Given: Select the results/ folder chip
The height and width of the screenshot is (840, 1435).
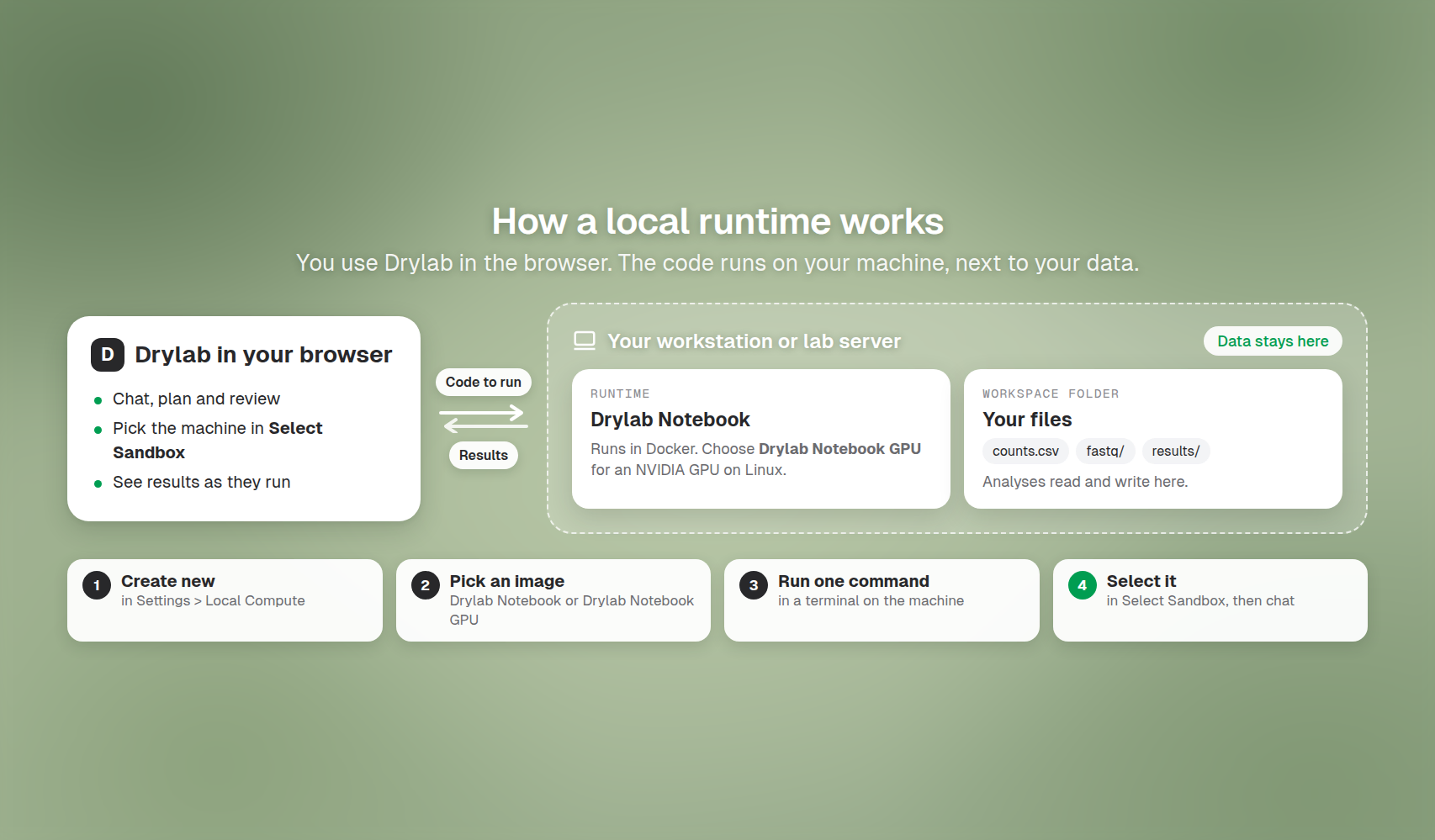Looking at the screenshot, I should 1176,451.
